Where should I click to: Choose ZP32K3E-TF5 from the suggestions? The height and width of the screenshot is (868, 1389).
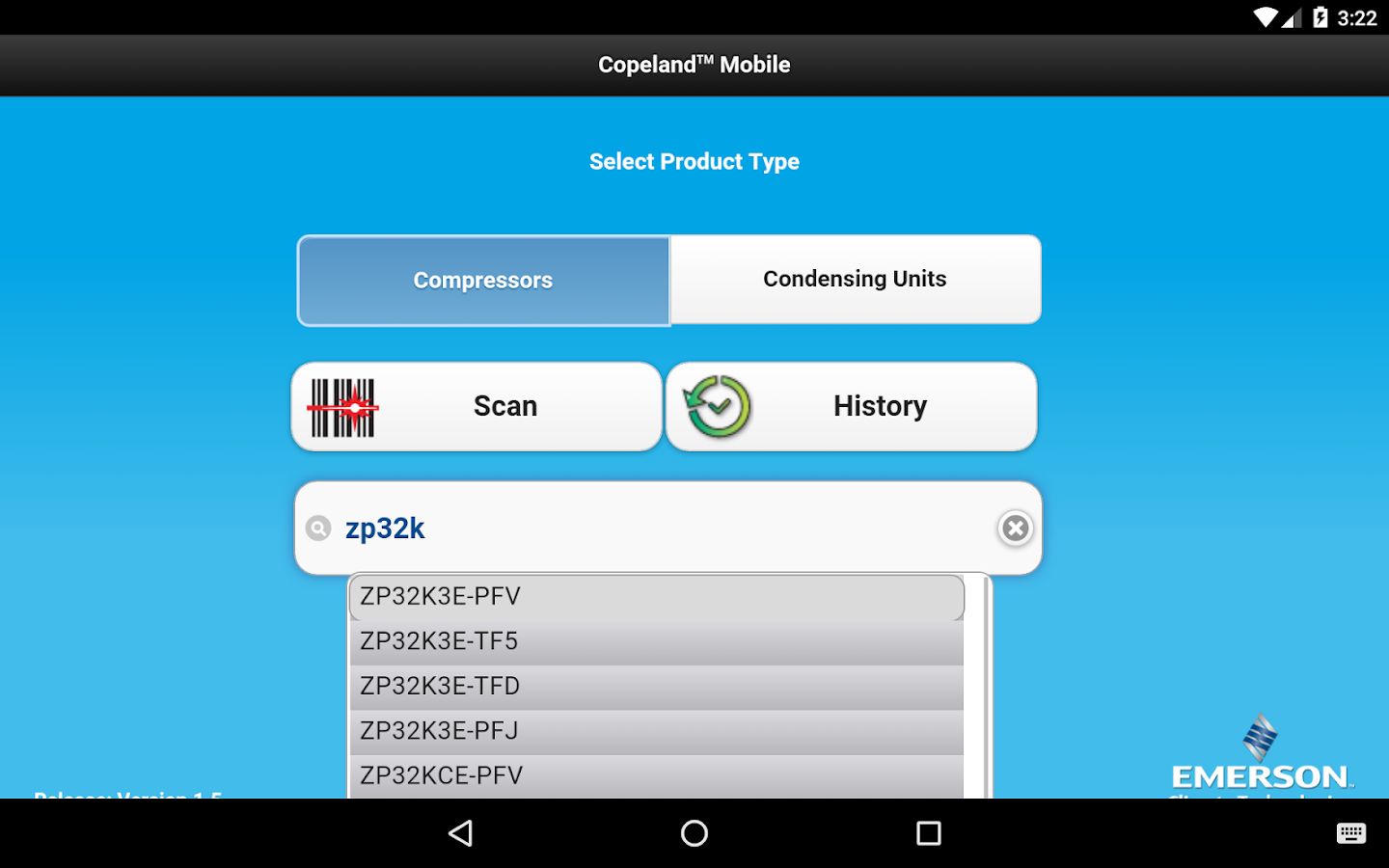(x=656, y=642)
